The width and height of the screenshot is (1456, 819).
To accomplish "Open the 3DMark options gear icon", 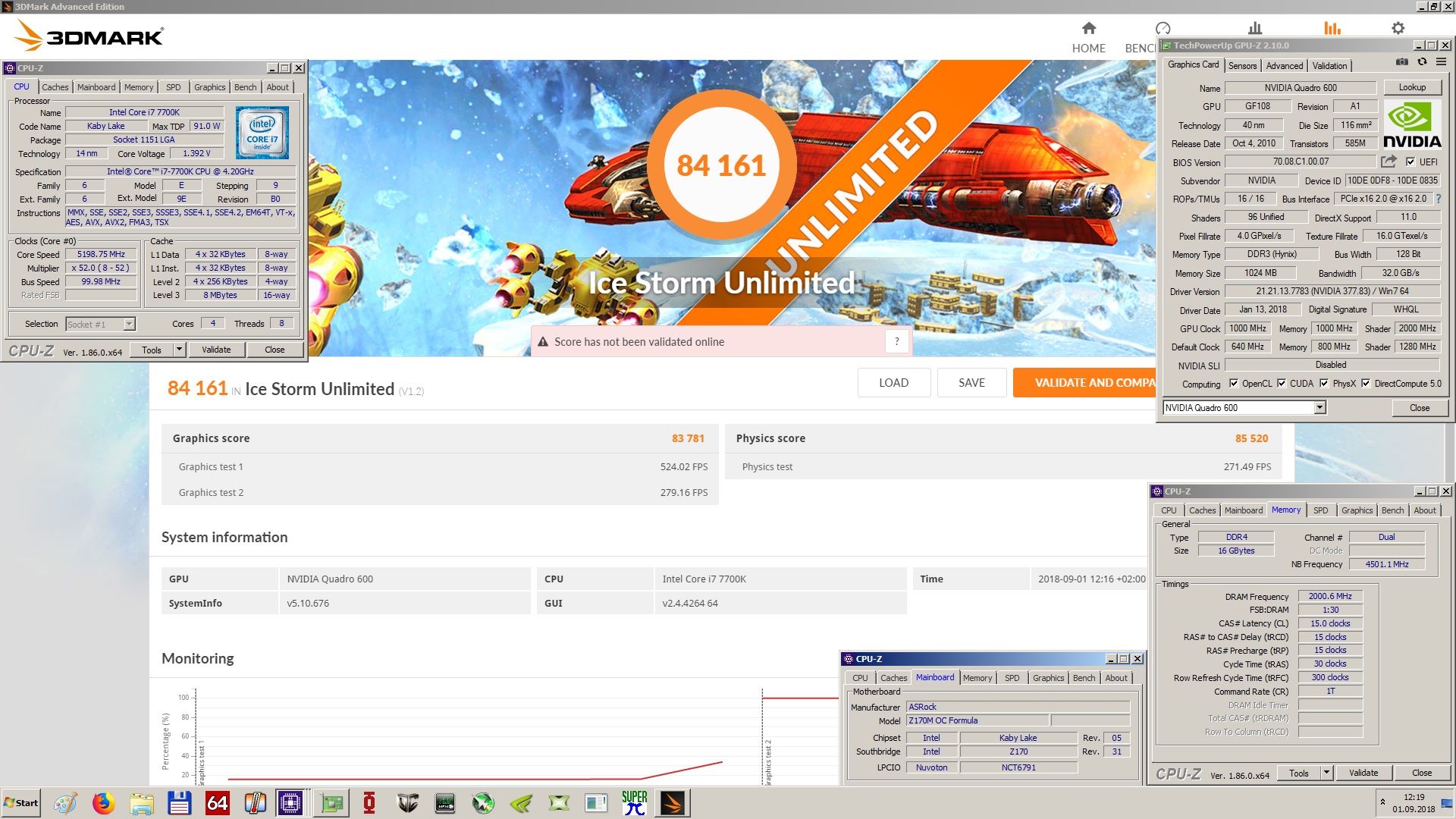I will point(1398,28).
